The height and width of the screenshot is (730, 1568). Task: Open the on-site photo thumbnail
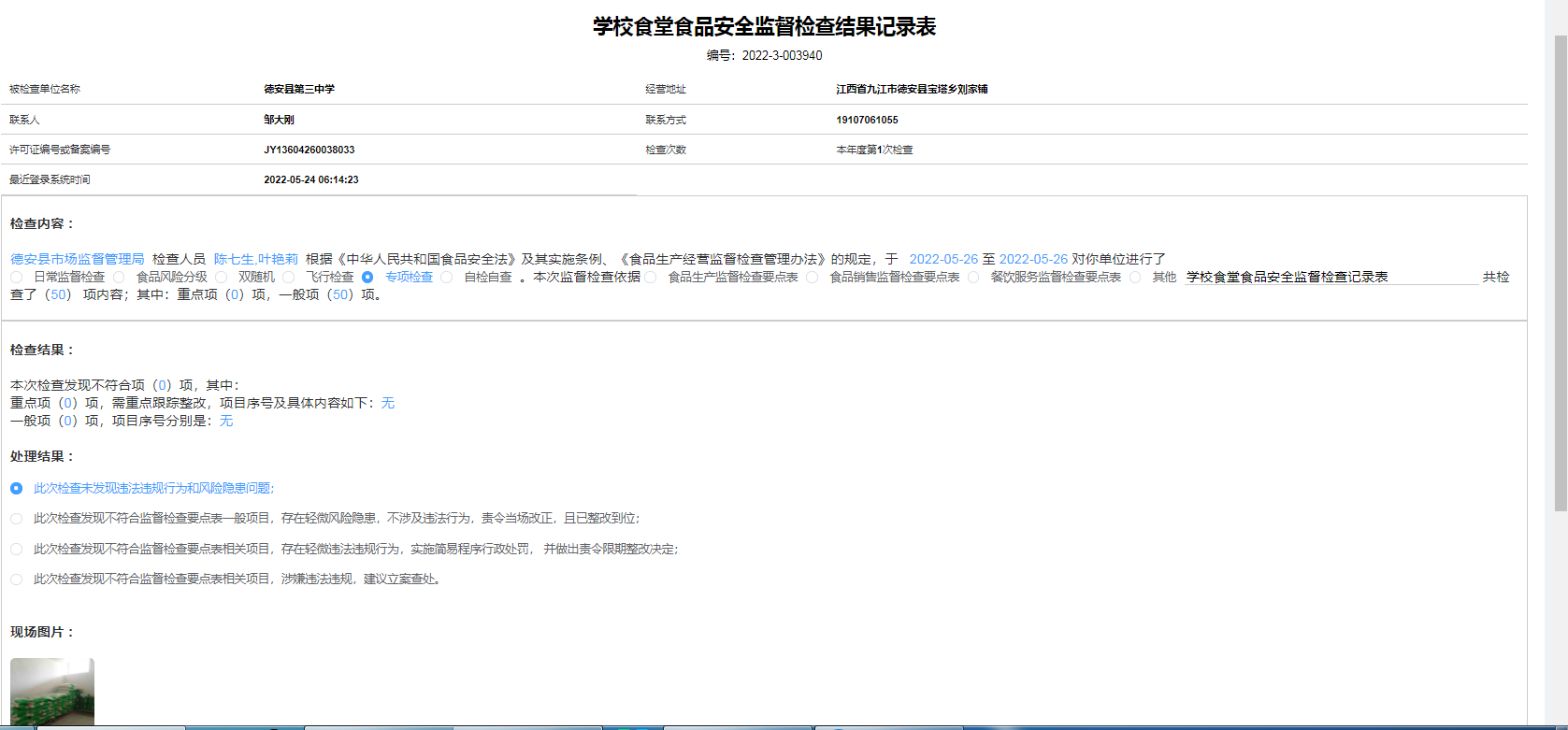(x=52, y=692)
